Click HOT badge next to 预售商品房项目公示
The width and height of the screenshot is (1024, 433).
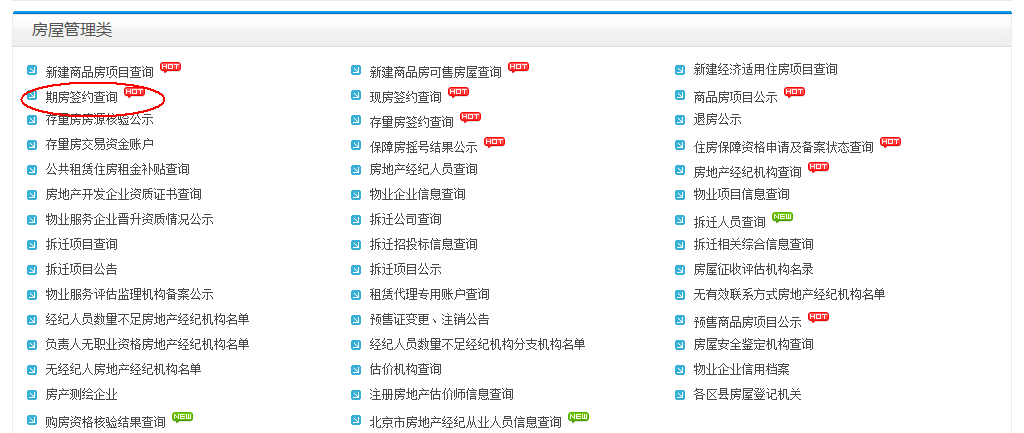point(818,317)
